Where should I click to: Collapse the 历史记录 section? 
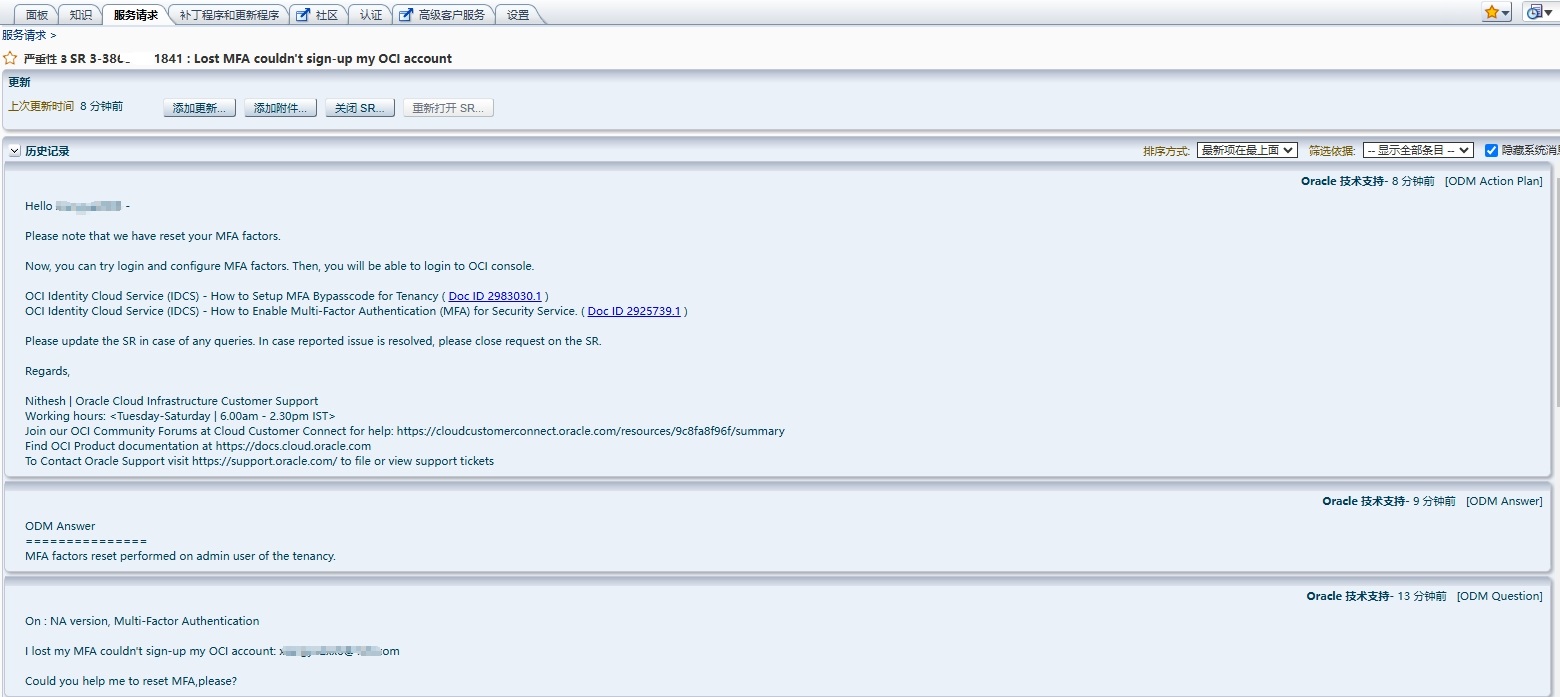point(15,151)
